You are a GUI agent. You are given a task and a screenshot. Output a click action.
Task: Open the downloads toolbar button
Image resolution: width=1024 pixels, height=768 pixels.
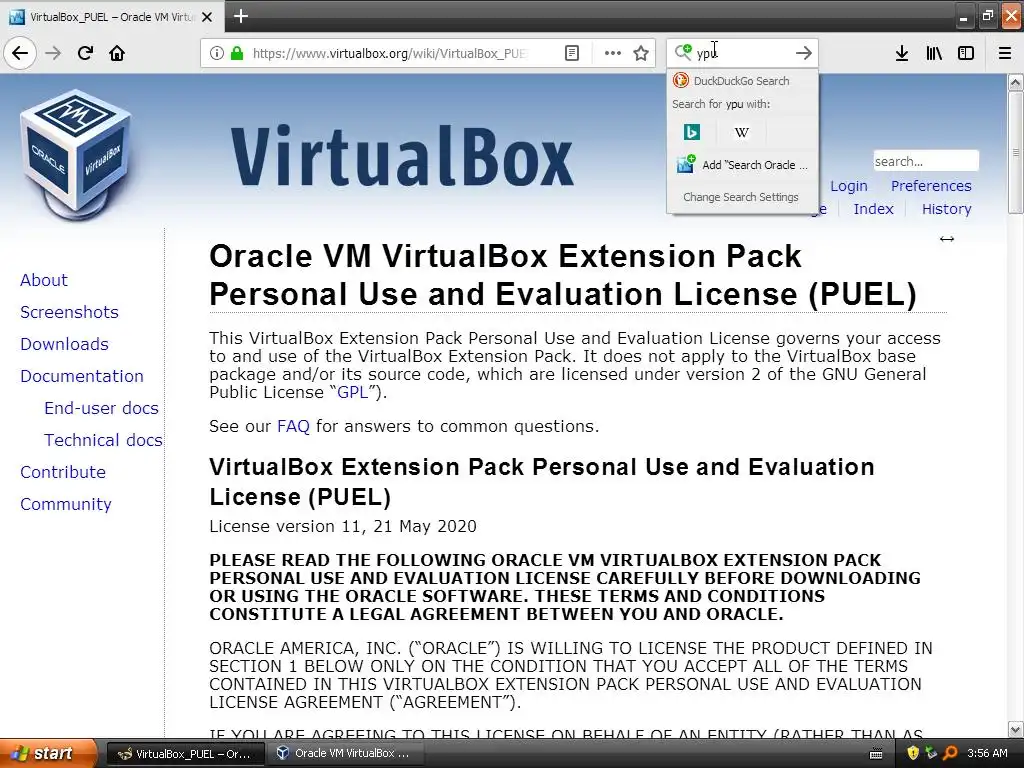coord(902,53)
